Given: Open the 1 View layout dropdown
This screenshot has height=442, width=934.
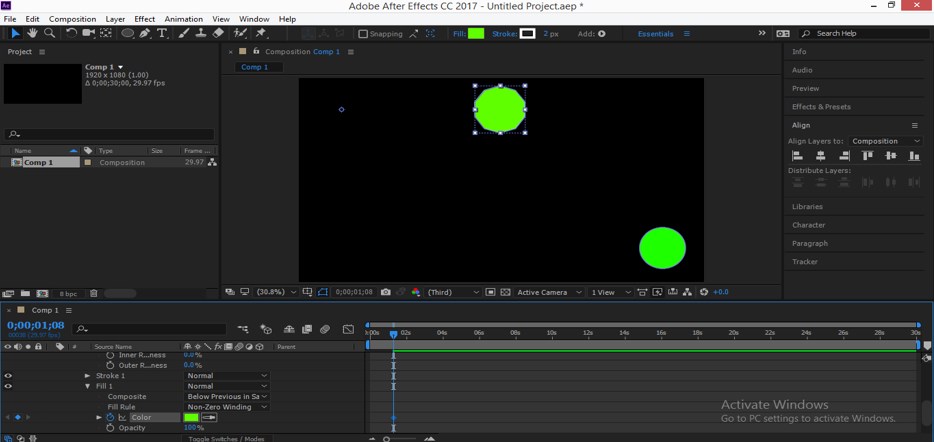Looking at the screenshot, I should pyautogui.click(x=610, y=292).
